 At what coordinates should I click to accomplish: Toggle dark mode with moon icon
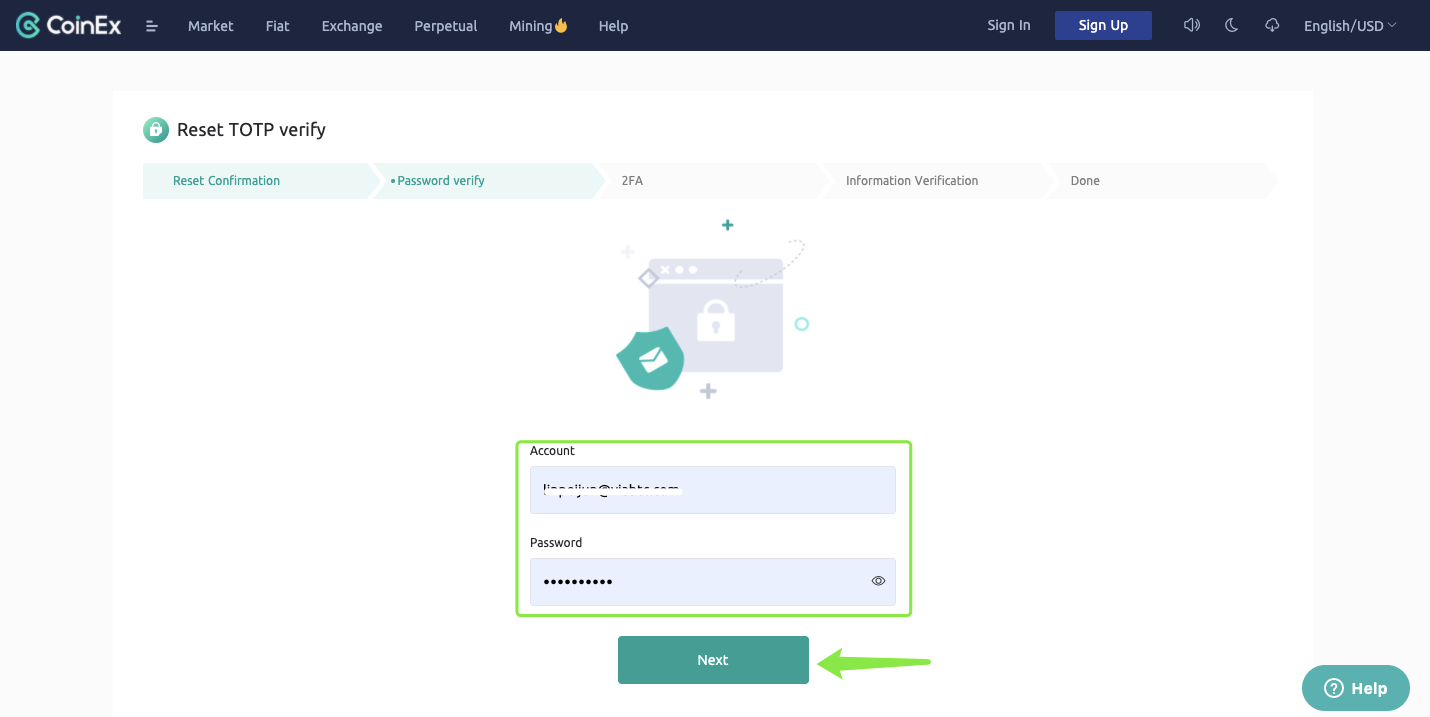pyautogui.click(x=1232, y=25)
